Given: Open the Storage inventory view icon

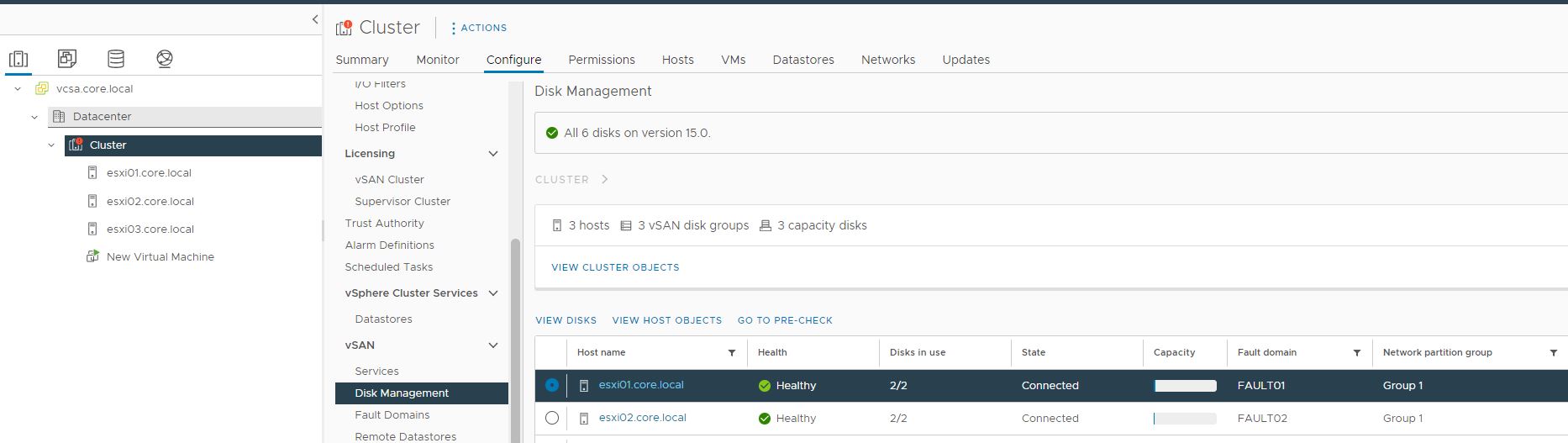Looking at the screenshot, I should pyautogui.click(x=116, y=59).
